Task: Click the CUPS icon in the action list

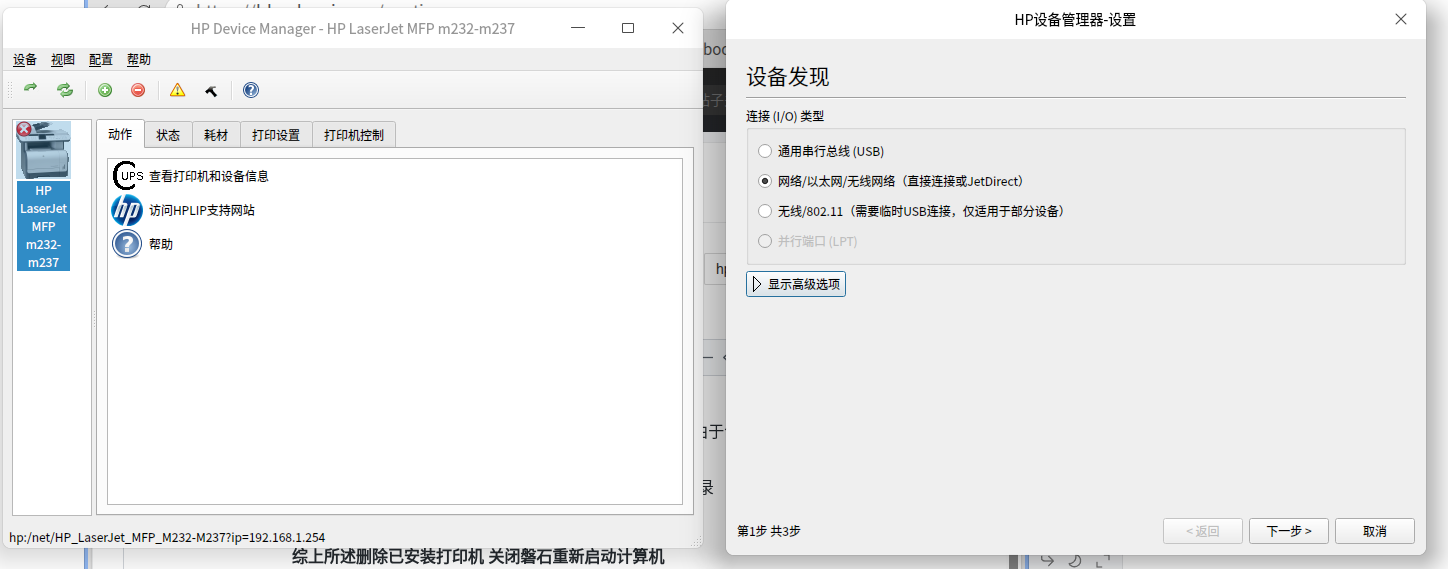Action: pos(128,175)
